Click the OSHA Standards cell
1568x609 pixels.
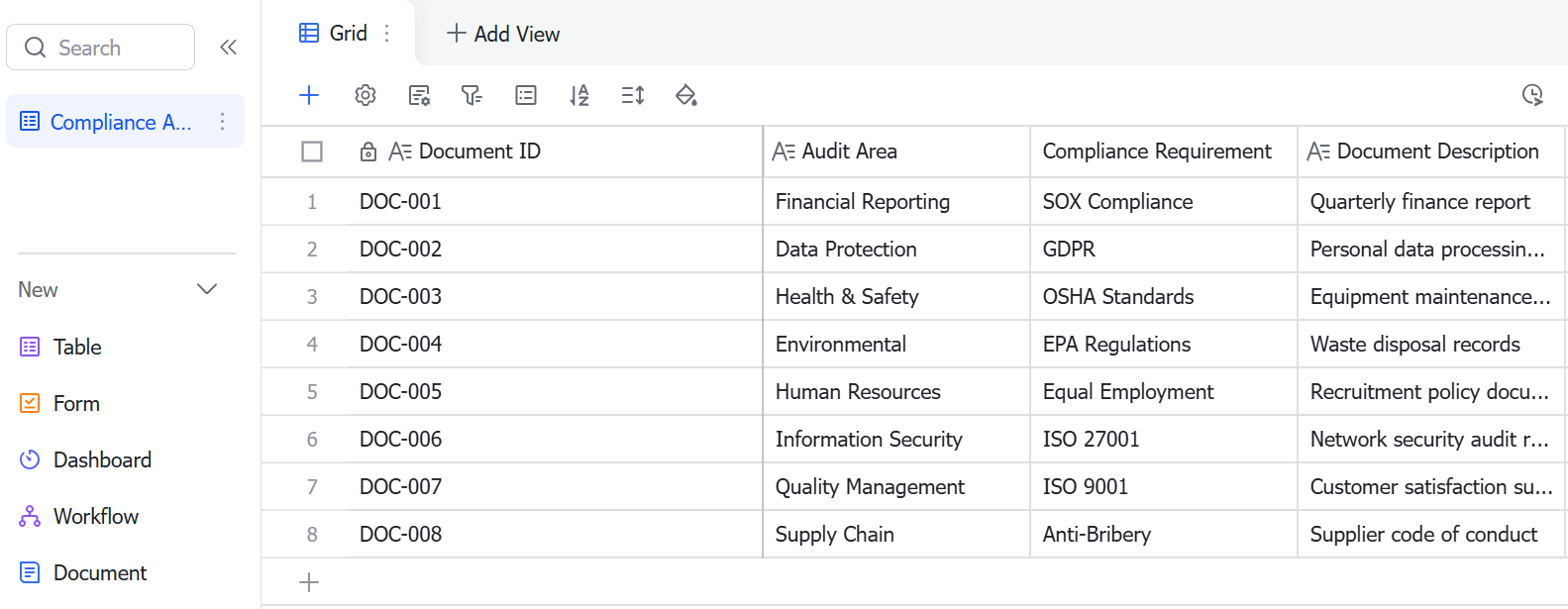(1164, 297)
